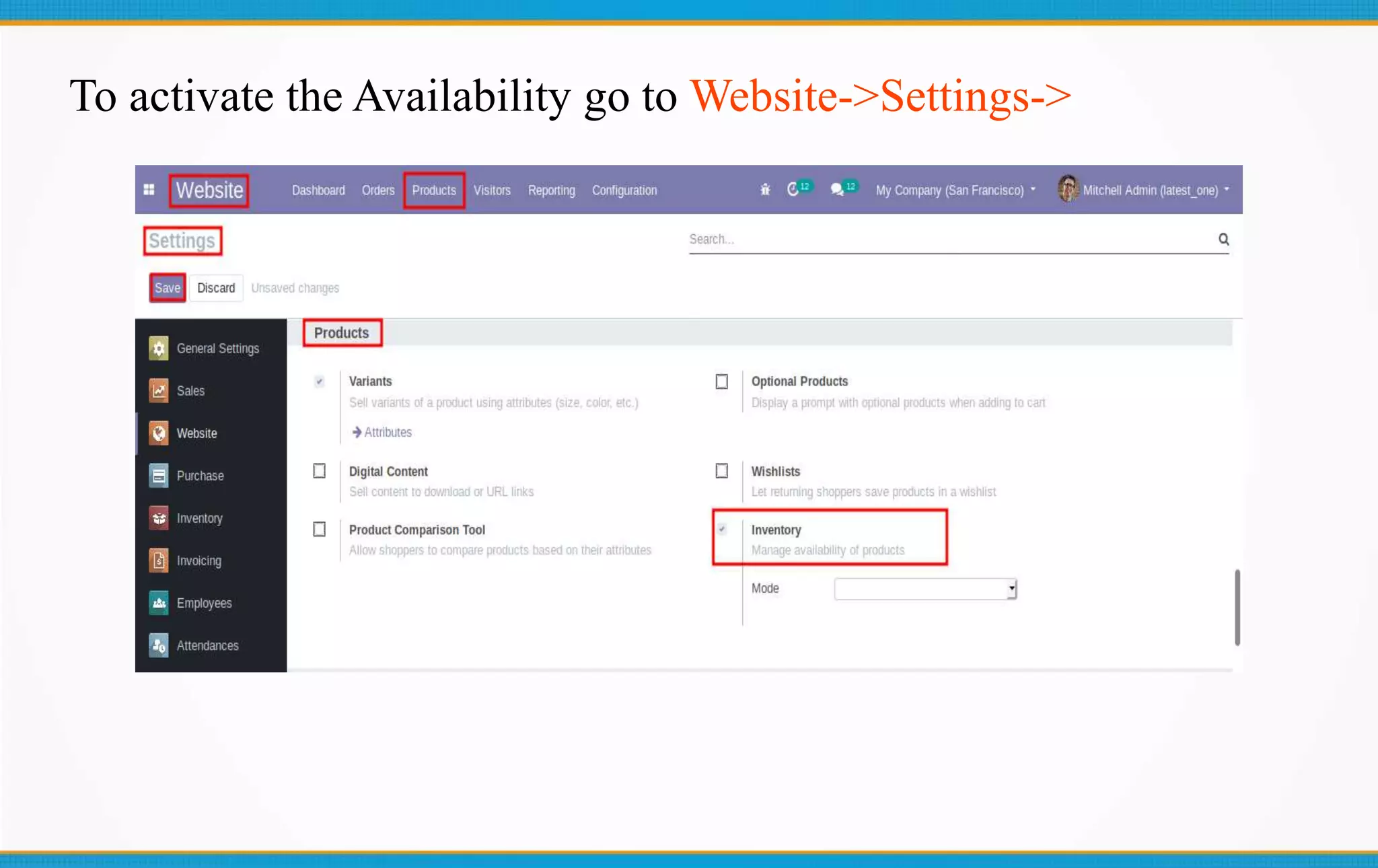This screenshot has height=868, width=1378.
Task: Open the Visitors menu
Action: [492, 190]
